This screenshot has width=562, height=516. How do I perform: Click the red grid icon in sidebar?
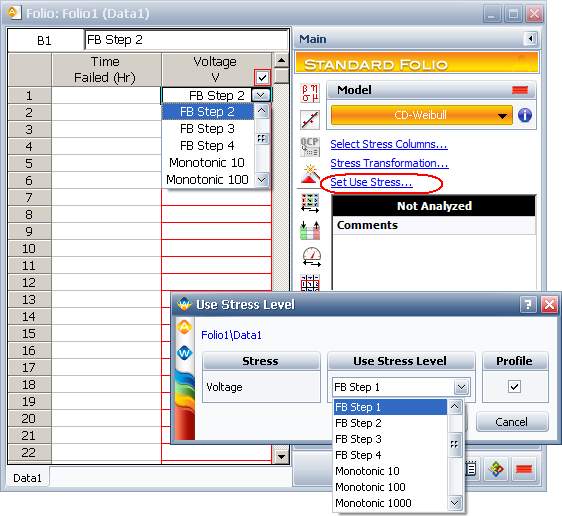(310, 283)
